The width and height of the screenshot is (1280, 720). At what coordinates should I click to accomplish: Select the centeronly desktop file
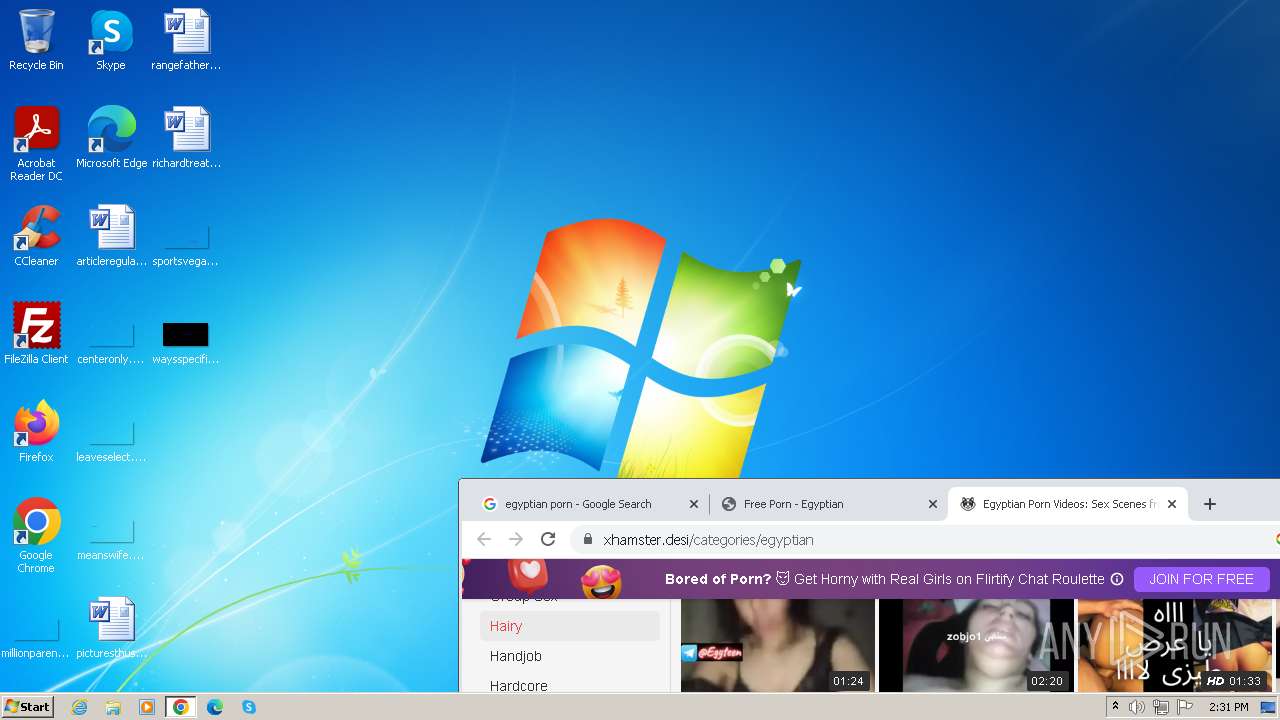[111, 343]
